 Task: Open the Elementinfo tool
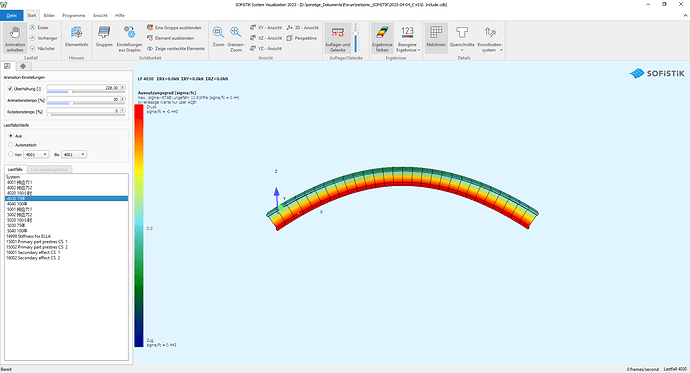pyautogui.click(x=77, y=37)
